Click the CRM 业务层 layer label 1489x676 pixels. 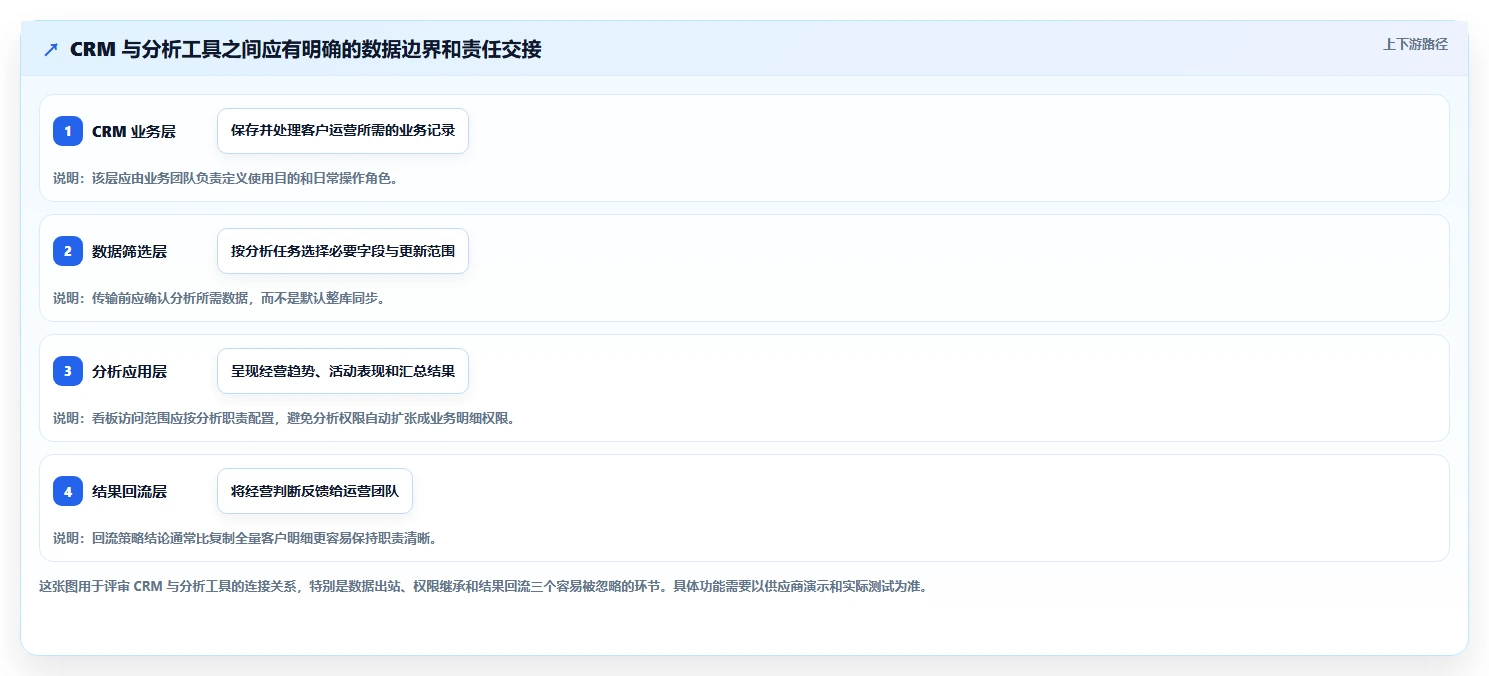click(x=134, y=131)
